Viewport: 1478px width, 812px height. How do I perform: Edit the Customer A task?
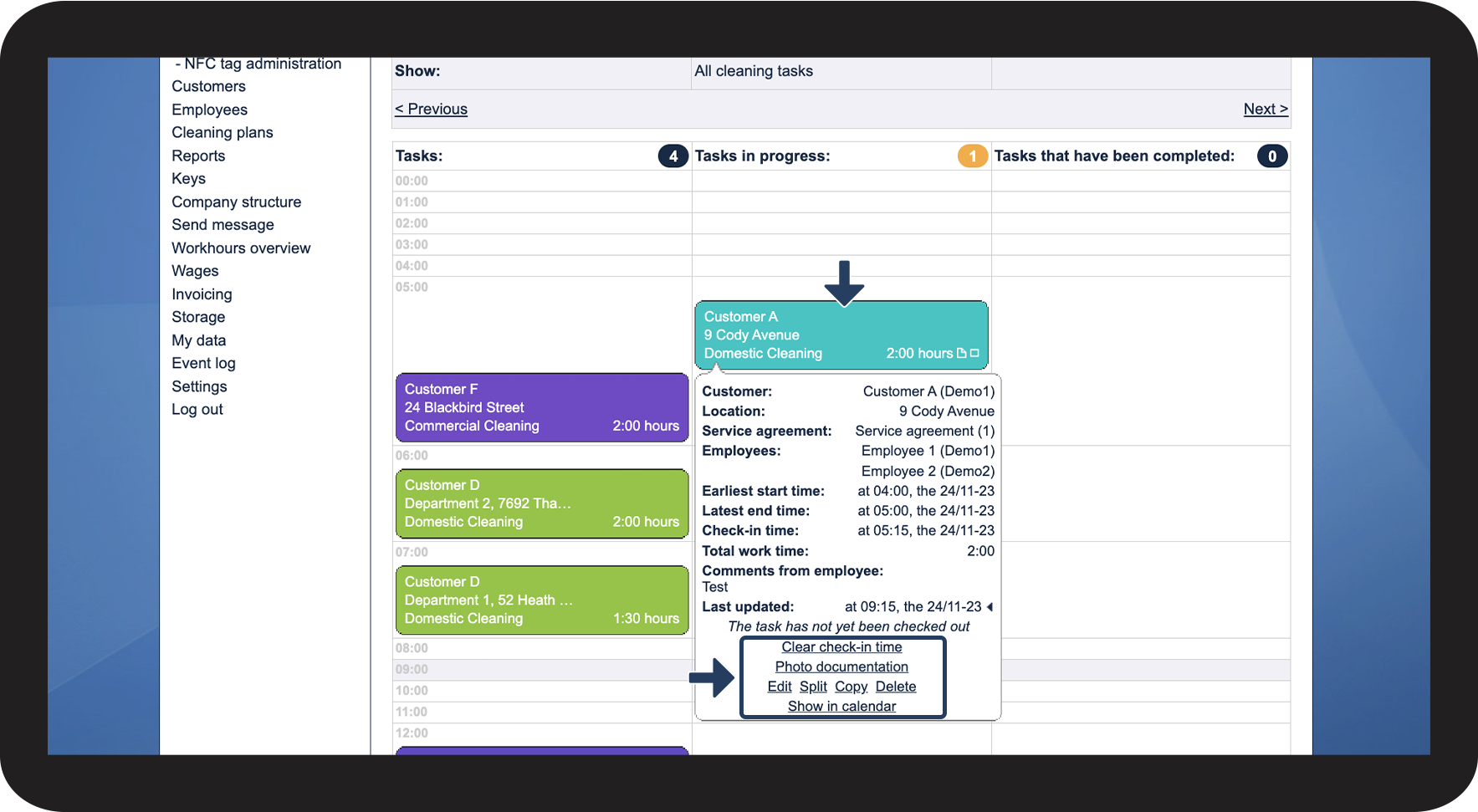click(x=780, y=687)
